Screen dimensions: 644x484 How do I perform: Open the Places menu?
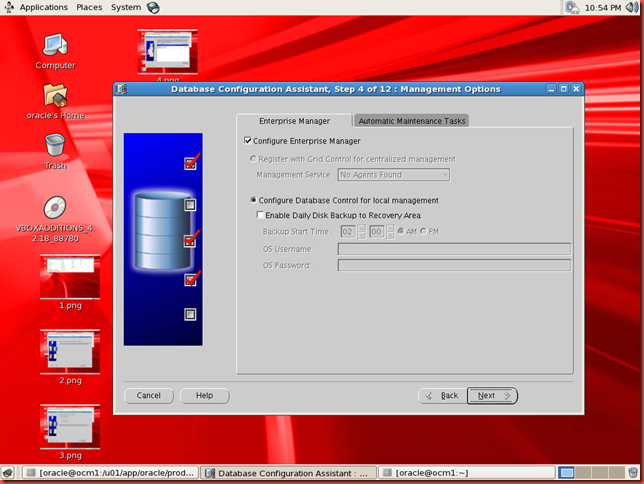(89, 7)
